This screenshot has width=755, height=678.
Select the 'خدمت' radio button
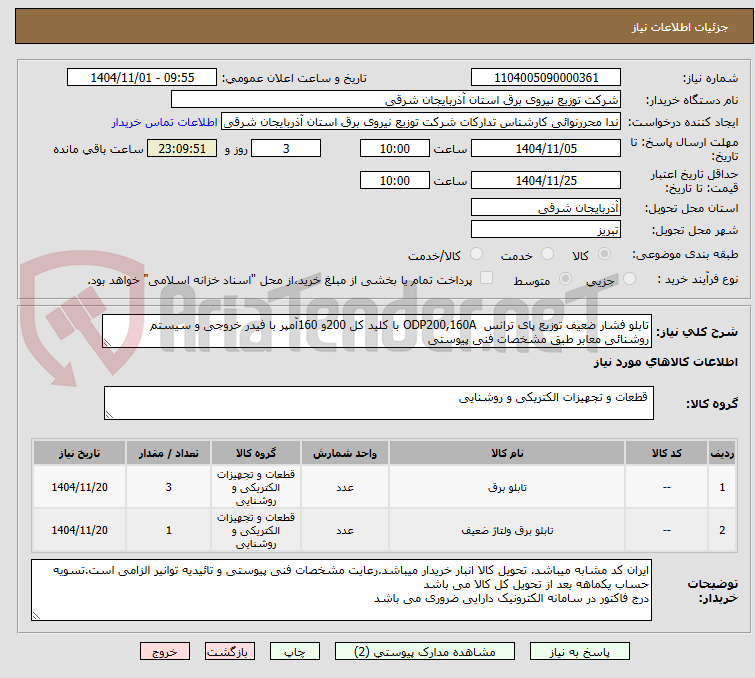pos(547,254)
